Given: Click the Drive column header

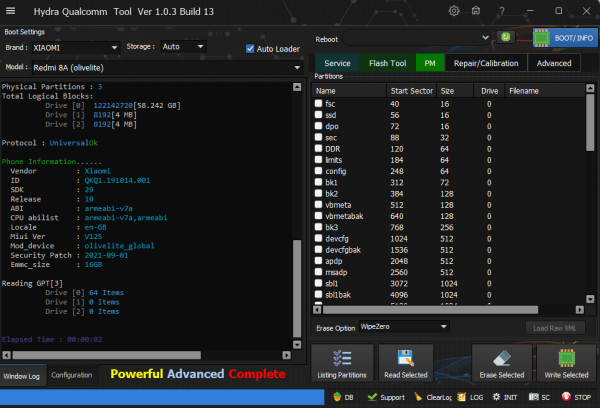Looking at the screenshot, I should tap(489, 91).
